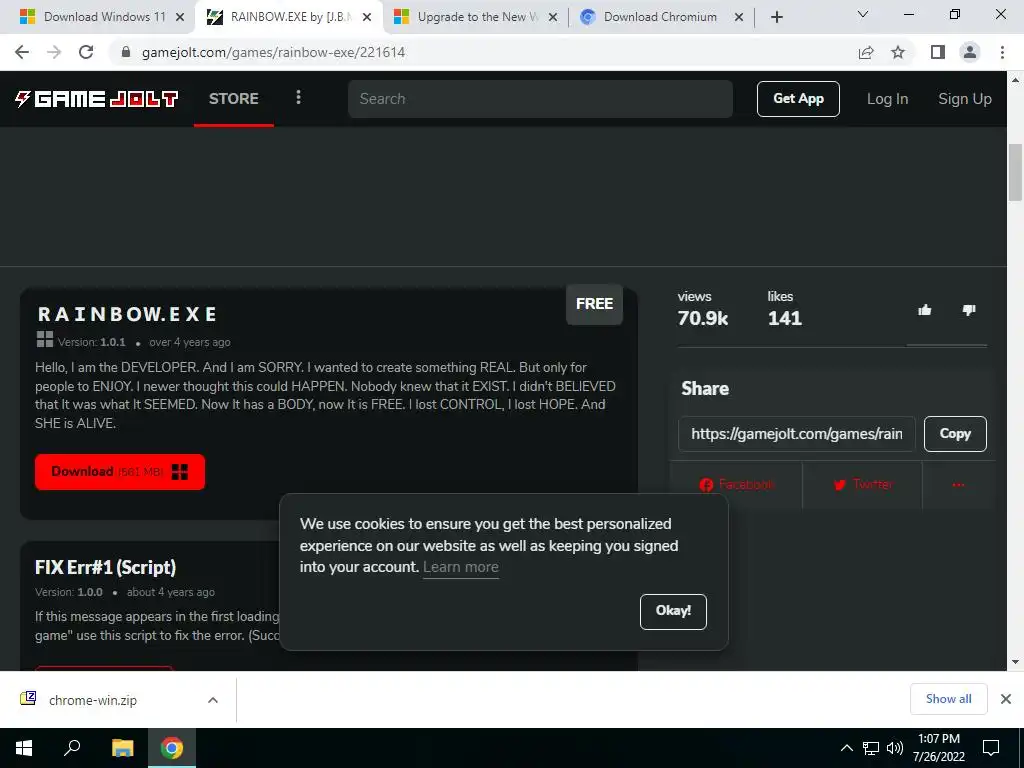Click the Game Jolt logo

97,99
